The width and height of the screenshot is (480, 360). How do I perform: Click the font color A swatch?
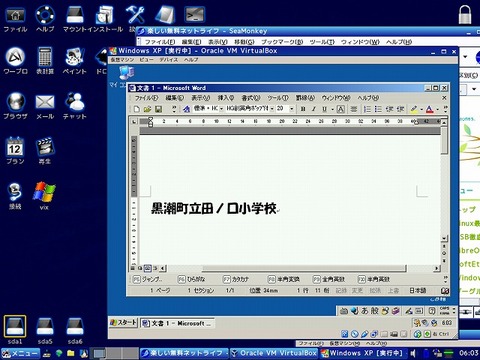tap(430, 109)
